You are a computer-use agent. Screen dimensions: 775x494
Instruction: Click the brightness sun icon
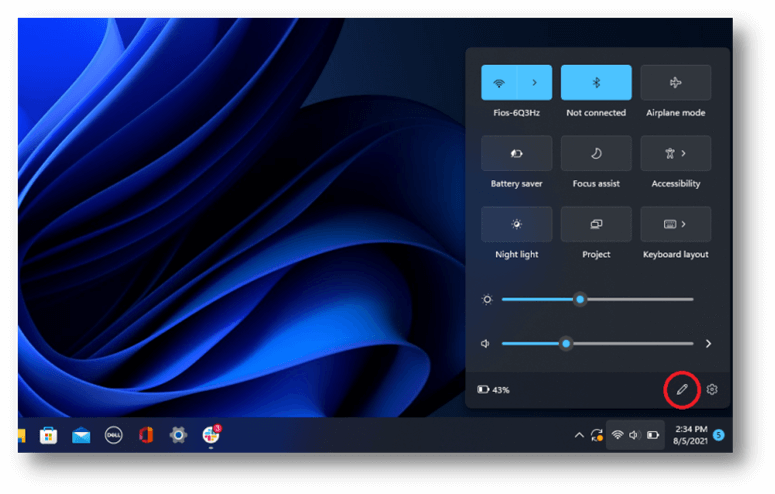pos(487,299)
